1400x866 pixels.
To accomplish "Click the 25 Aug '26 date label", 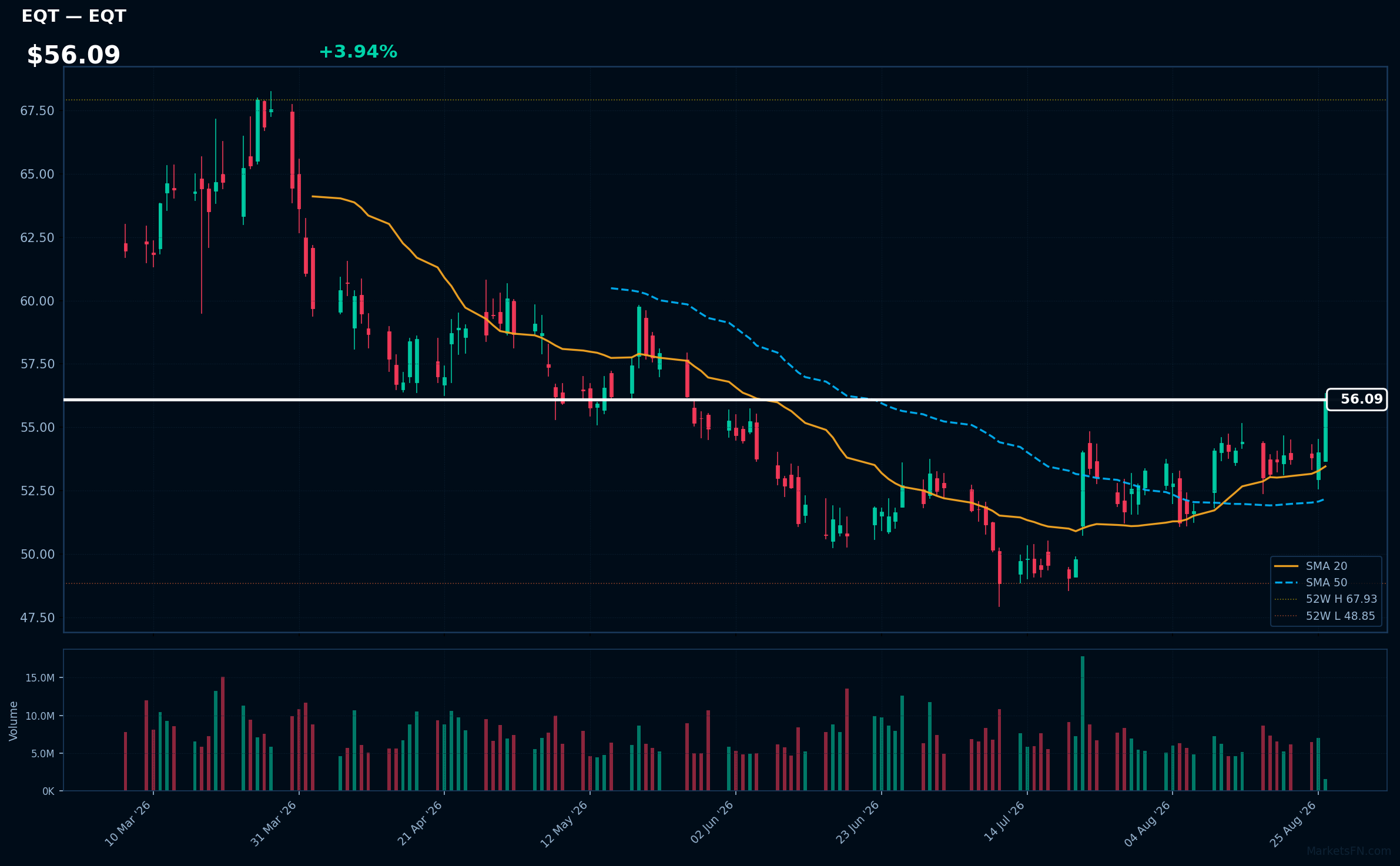I will click(1292, 824).
